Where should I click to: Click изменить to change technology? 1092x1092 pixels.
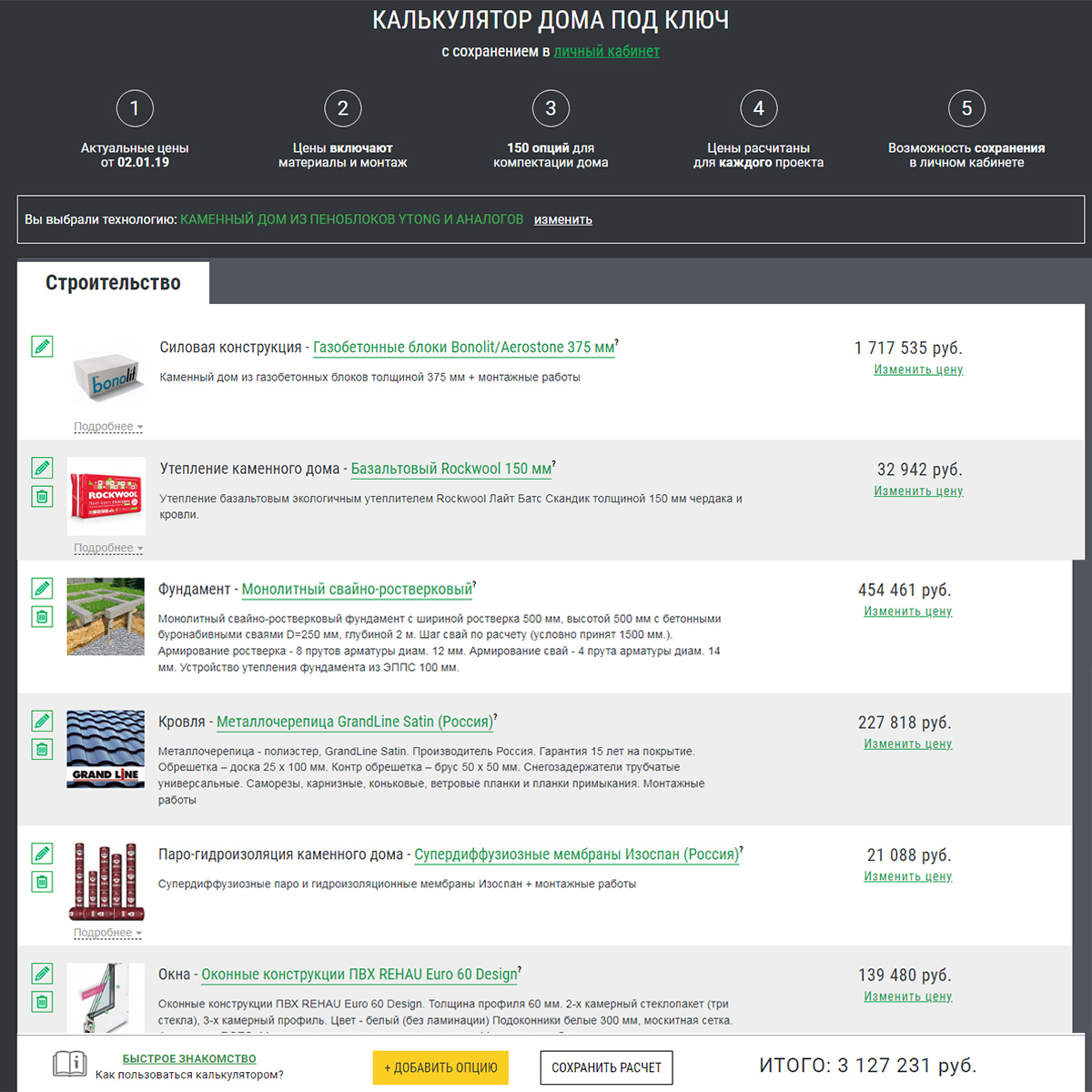pos(563,219)
